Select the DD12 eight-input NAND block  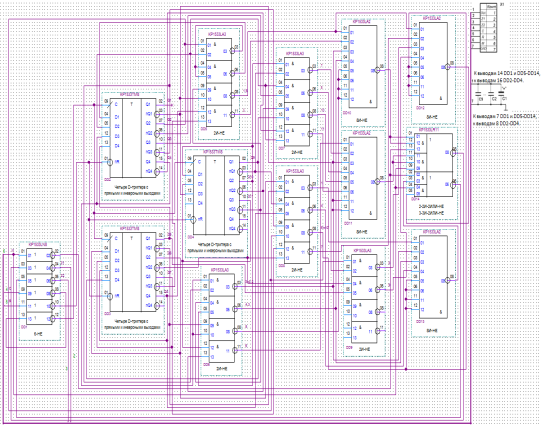coord(433,64)
